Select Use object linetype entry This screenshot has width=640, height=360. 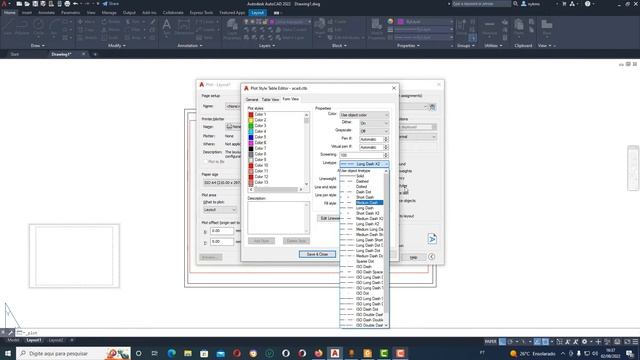click(362, 171)
